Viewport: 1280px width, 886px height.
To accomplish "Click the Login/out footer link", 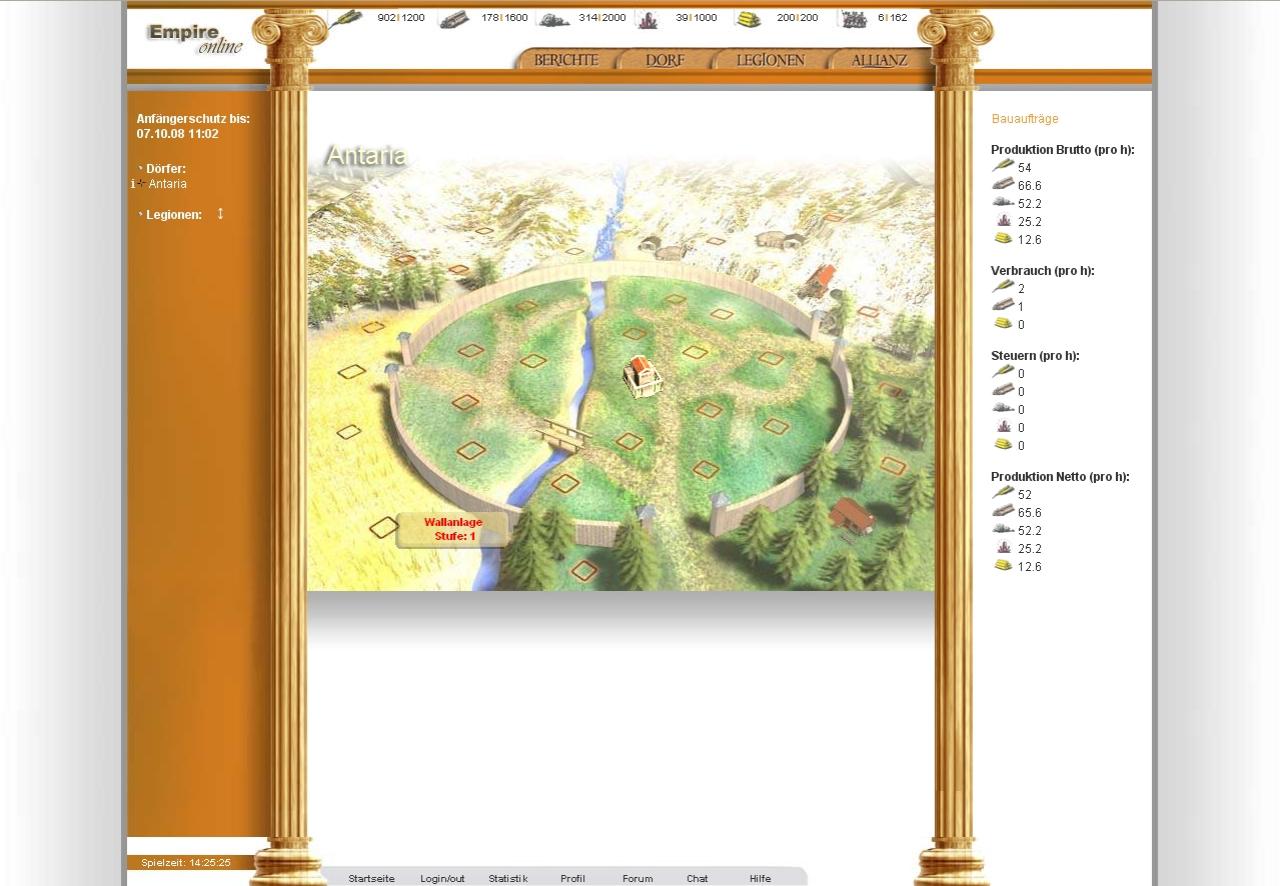I will [442, 879].
